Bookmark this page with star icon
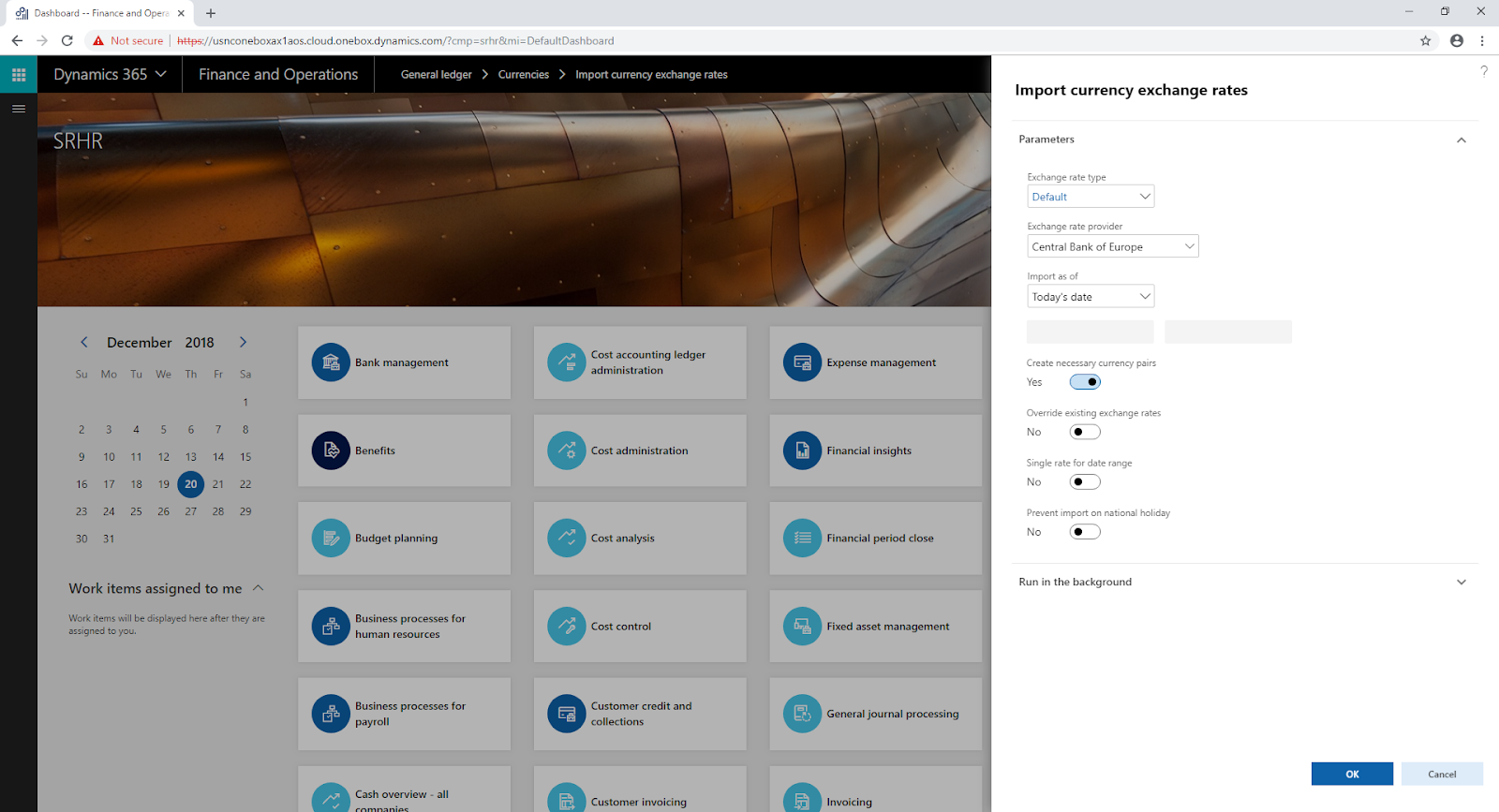Screen dimensions: 1499x812 point(1426,40)
